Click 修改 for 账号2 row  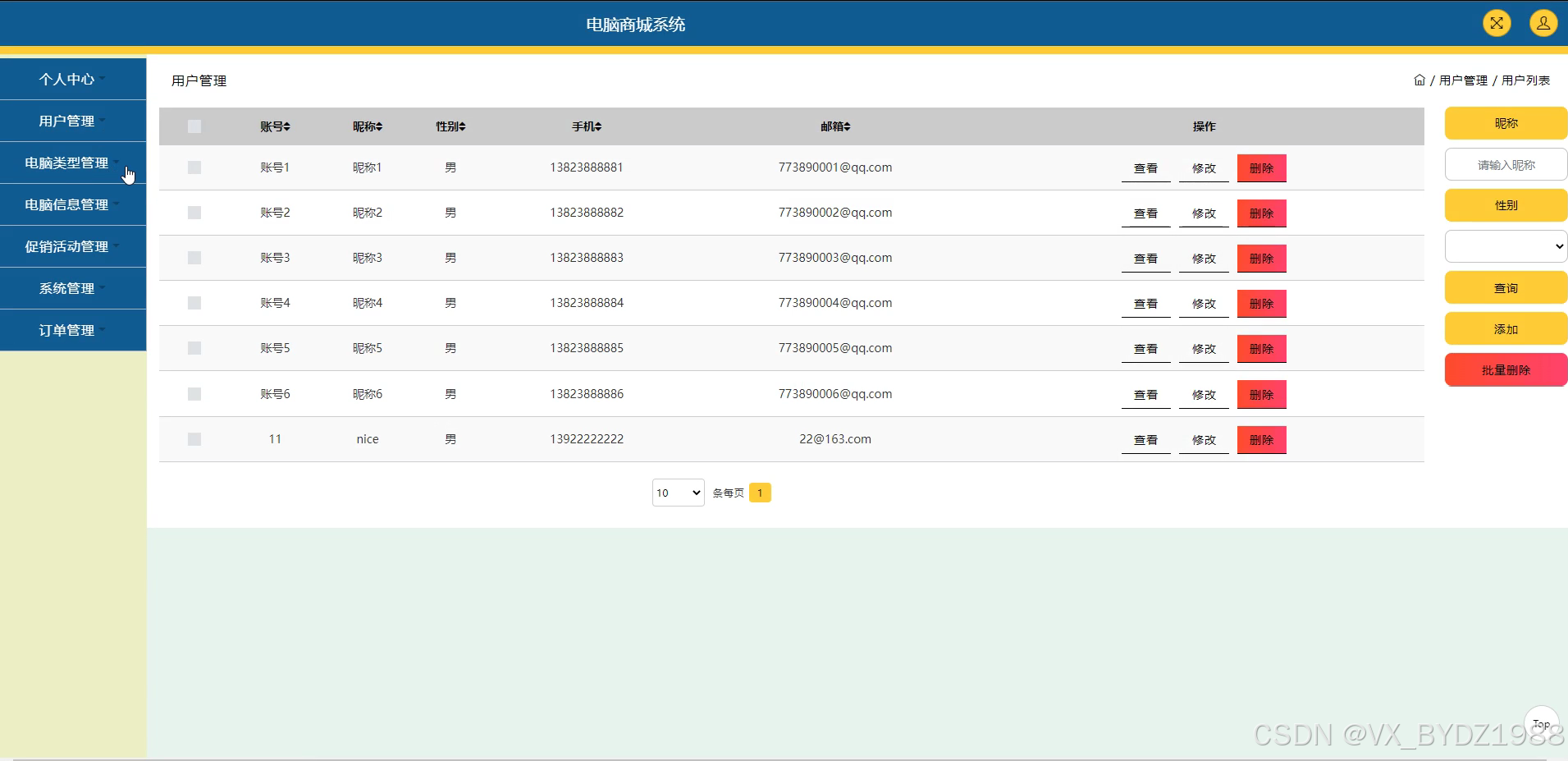(1204, 213)
